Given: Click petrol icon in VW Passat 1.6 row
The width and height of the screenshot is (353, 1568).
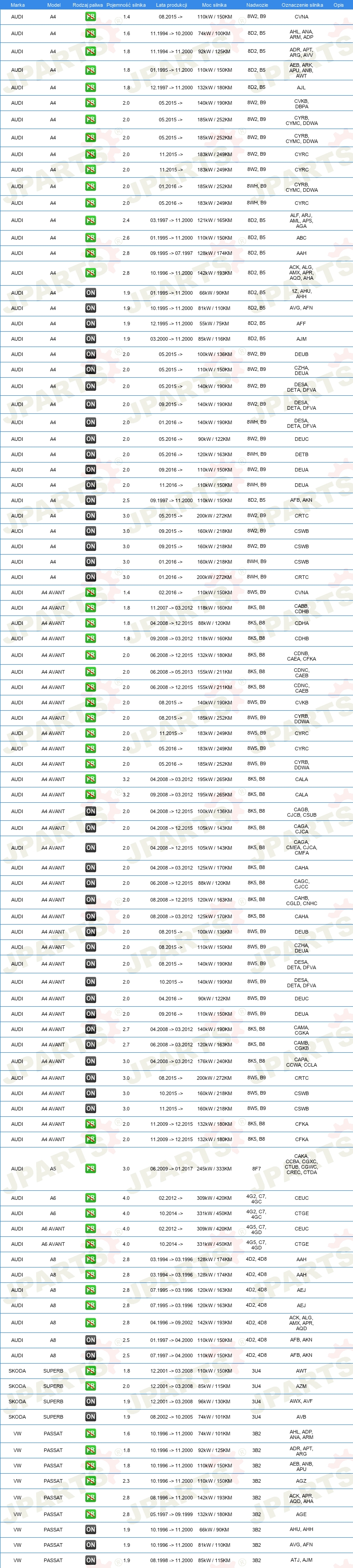Looking at the screenshot, I should (90, 1434).
